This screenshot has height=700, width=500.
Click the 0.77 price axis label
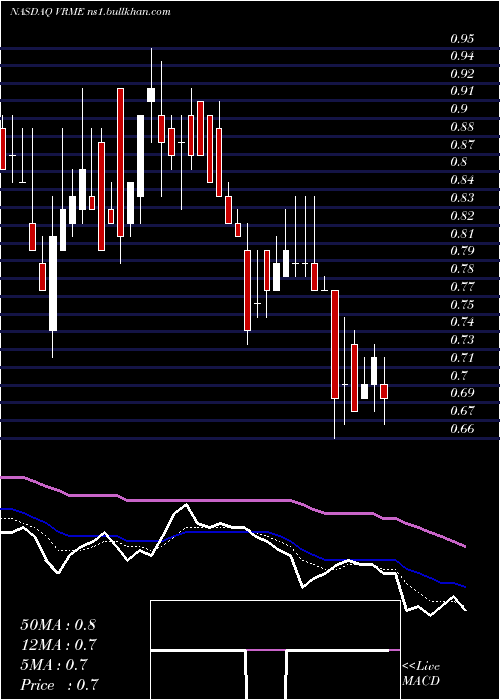(462, 287)
